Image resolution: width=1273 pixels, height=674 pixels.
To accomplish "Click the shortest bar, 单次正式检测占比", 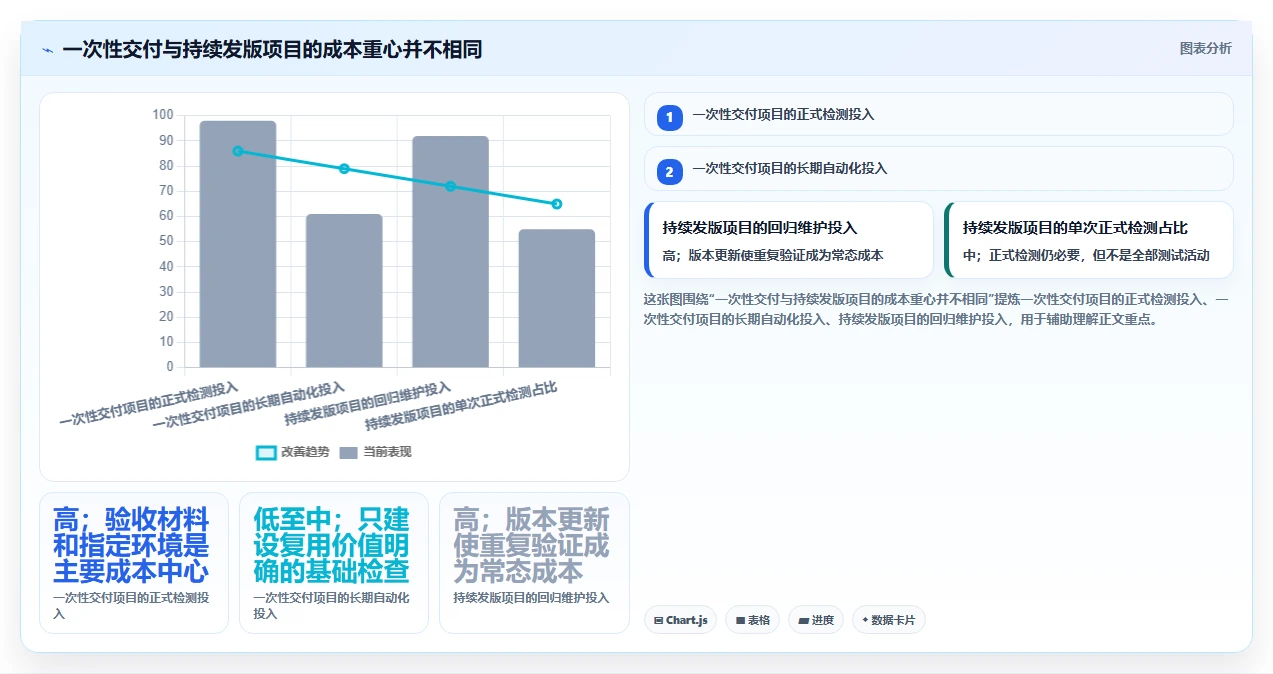I will tap(557, 298).
